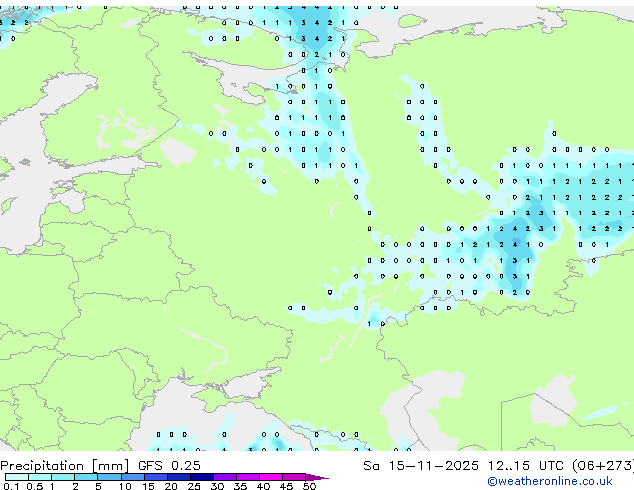Click the '0.1' legend scale label

click(11, 486)
